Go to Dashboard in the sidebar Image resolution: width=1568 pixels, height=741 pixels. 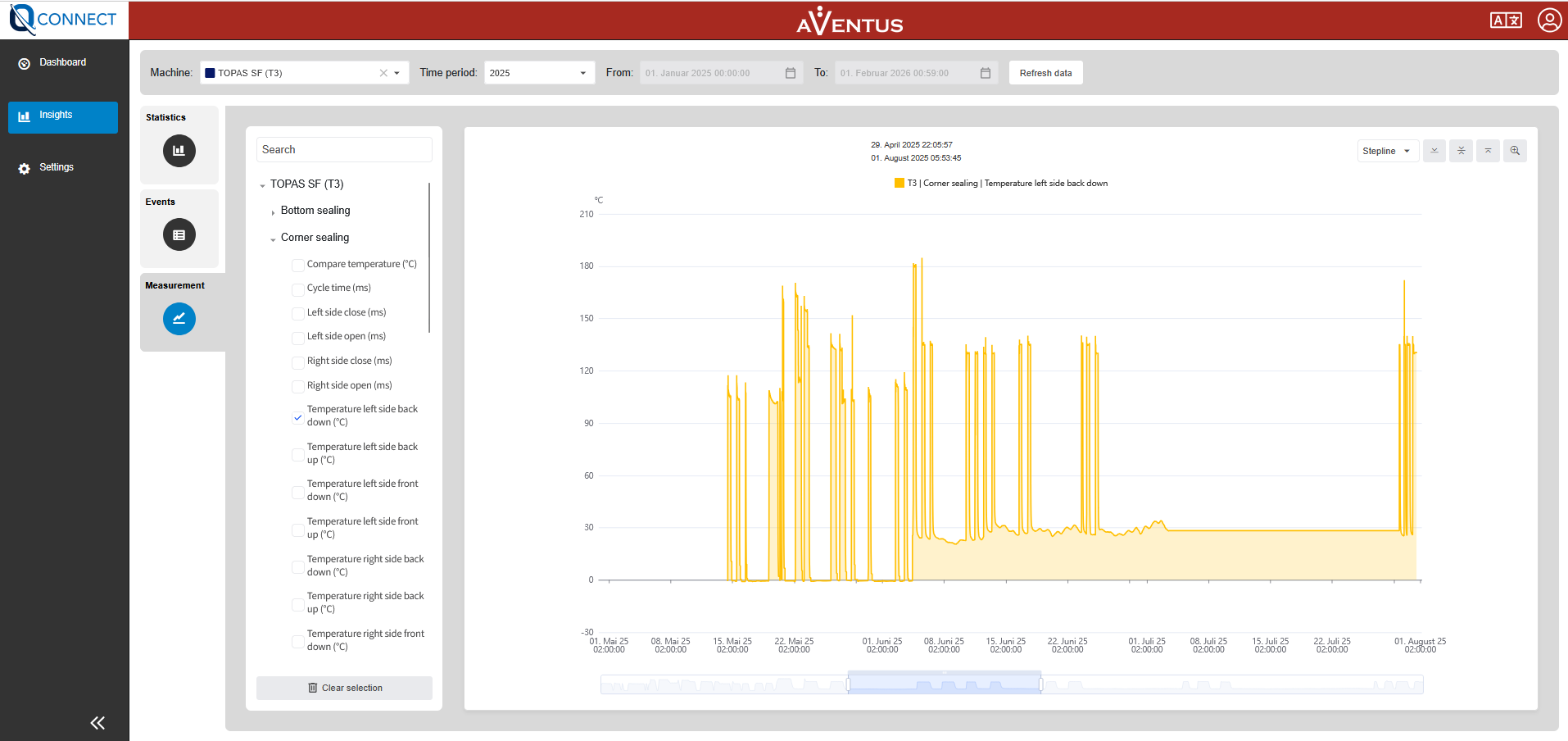pyautogui.click(x=62, y=62)
